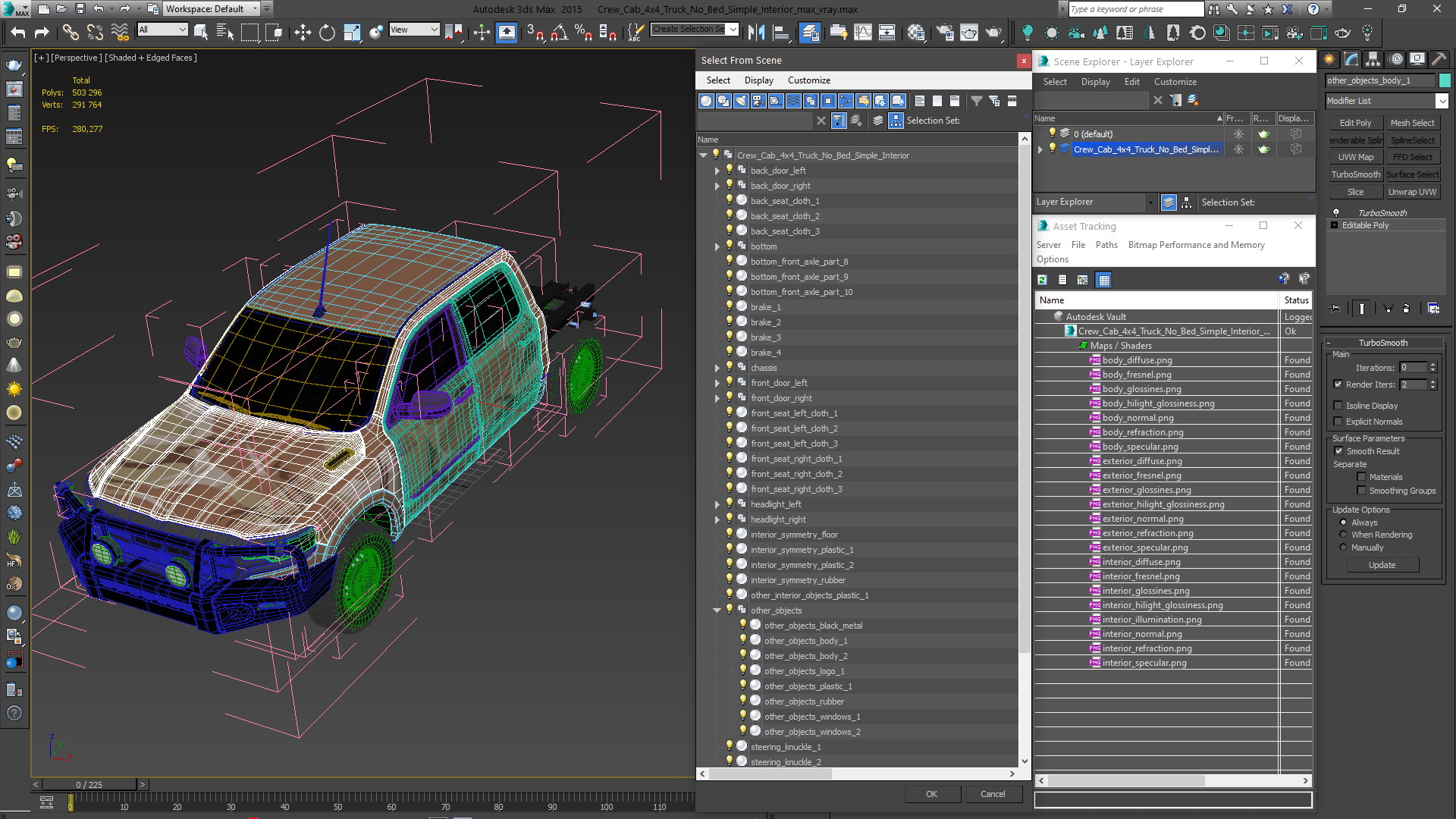Select the Always update option
This screenshot has width=1456, height=819.
click(x=1344, y=522)
